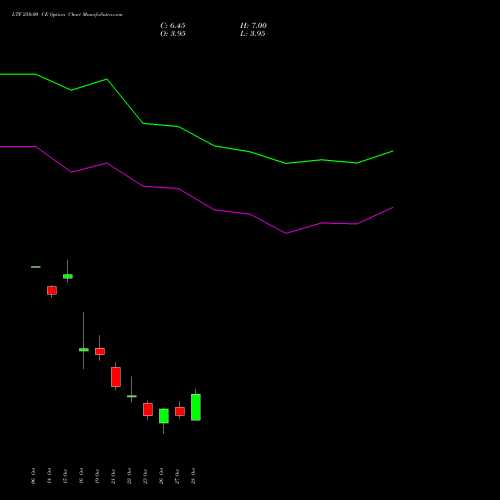Select the '21 Oct' date axis label

coord(113,476)
